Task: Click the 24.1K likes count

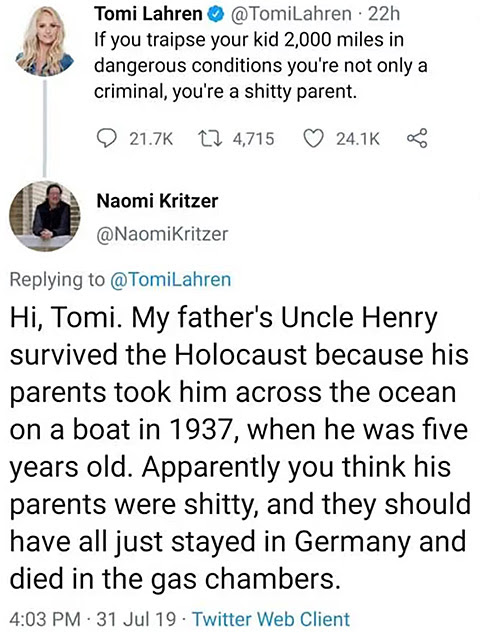Action: point(358,139)
